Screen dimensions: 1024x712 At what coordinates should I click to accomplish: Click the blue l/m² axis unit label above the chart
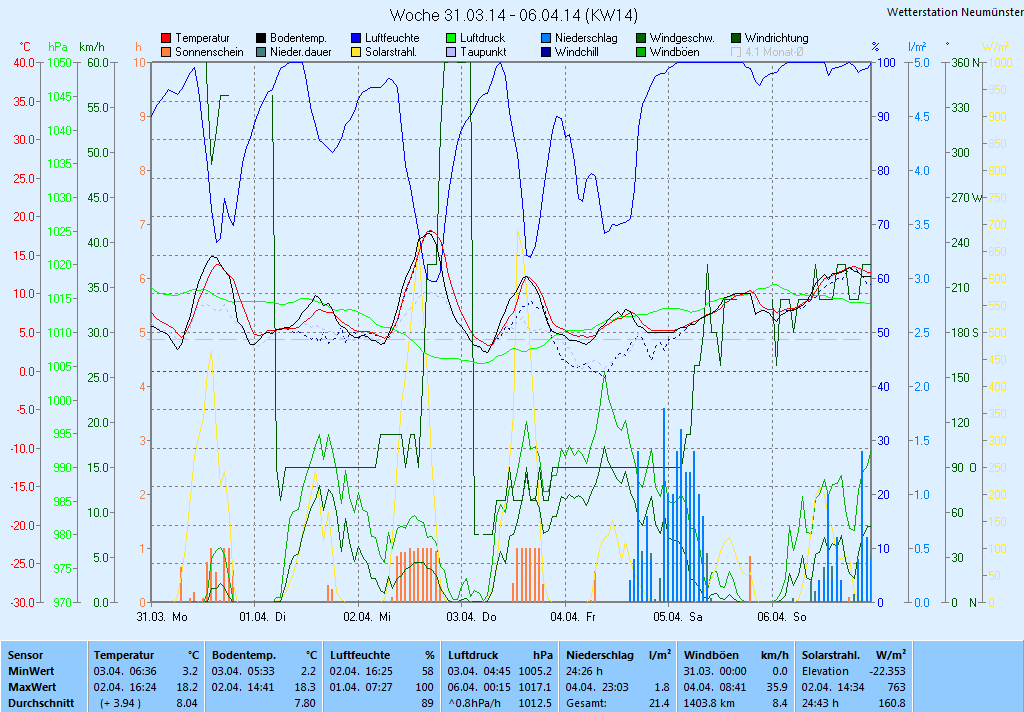pyautogui.click(x=918, y=47)
